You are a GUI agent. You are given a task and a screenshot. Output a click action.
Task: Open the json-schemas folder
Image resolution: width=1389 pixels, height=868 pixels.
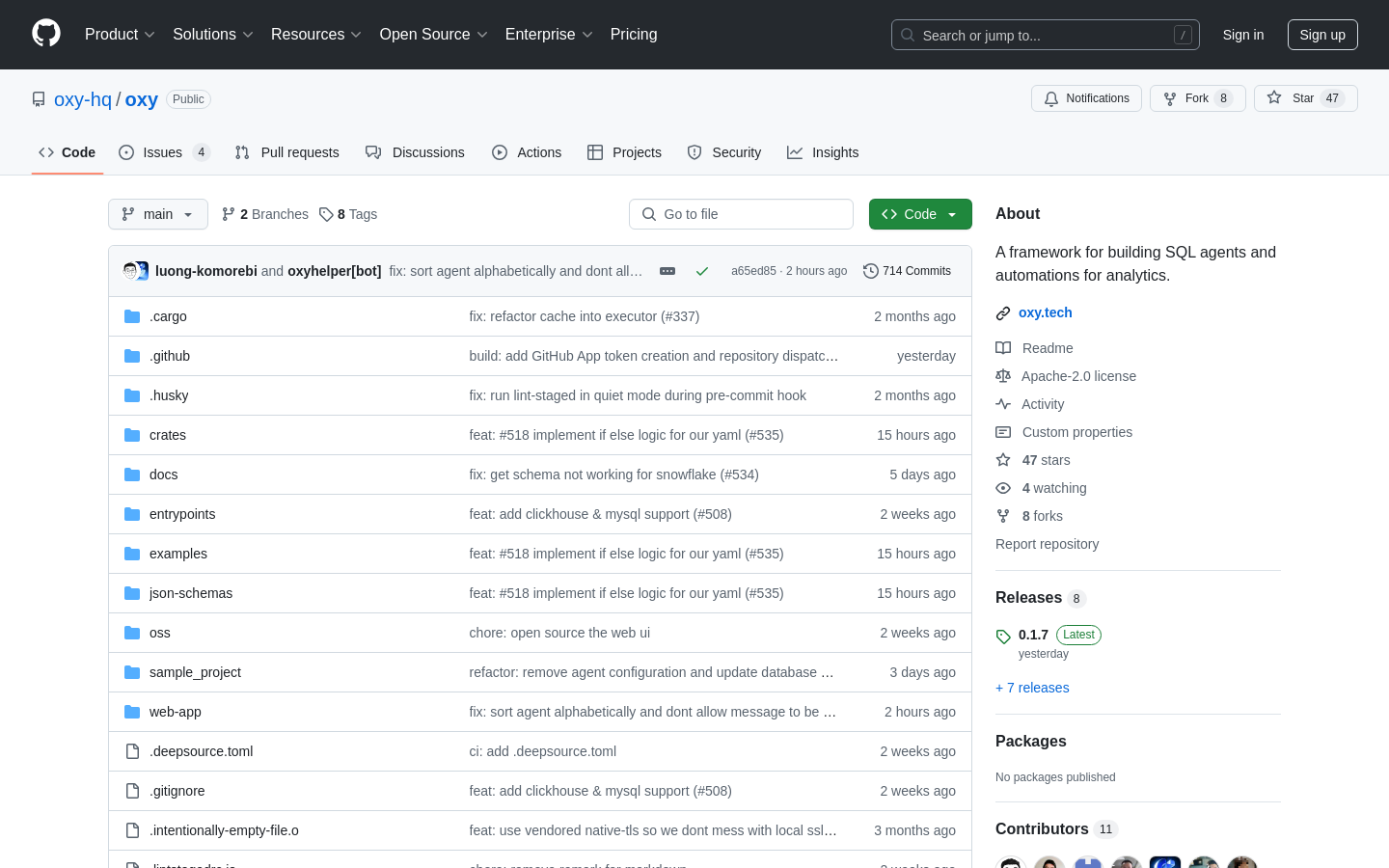[x=191, y=593]
